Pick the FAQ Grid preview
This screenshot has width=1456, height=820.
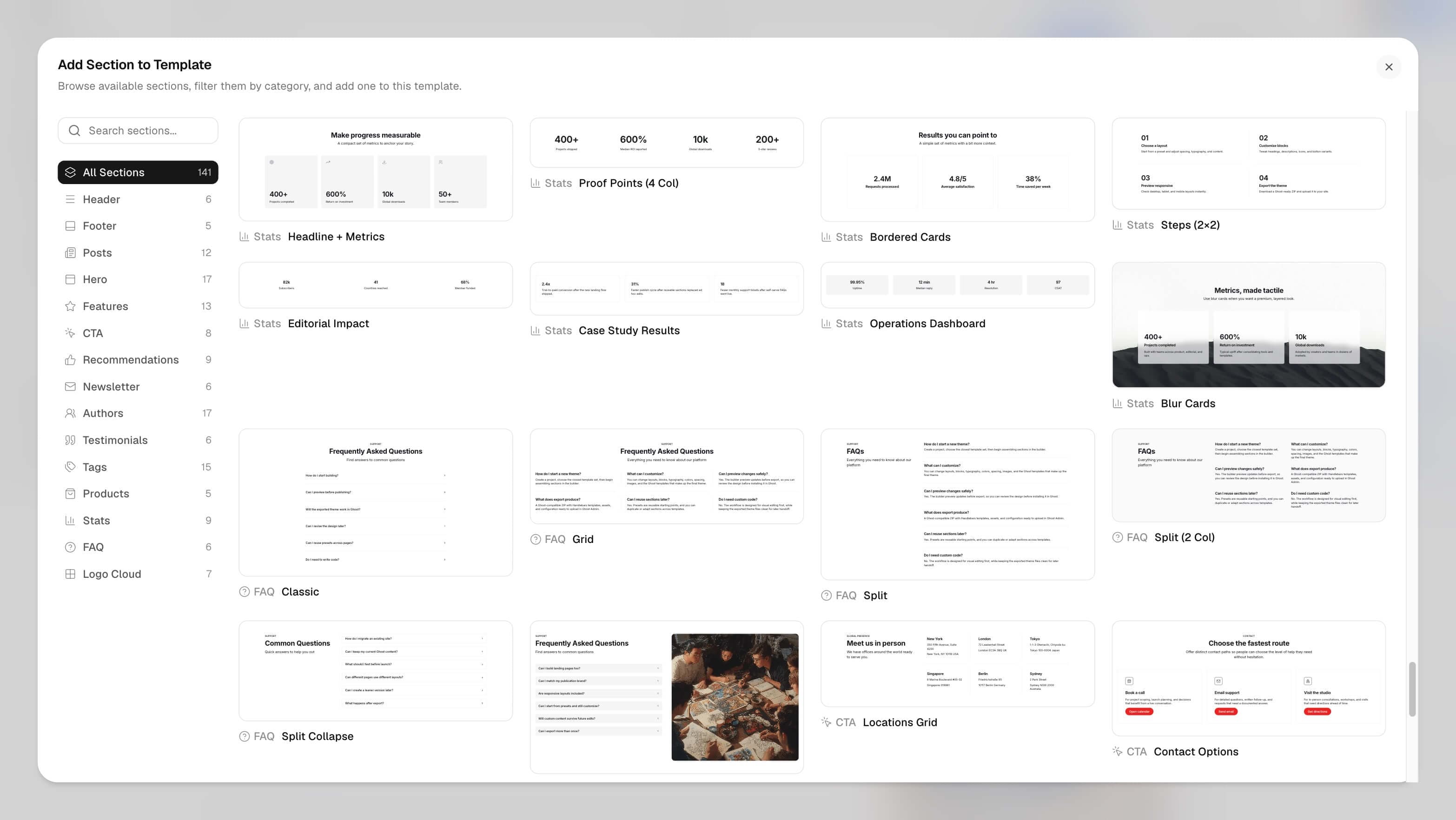[x=666, y=476]
